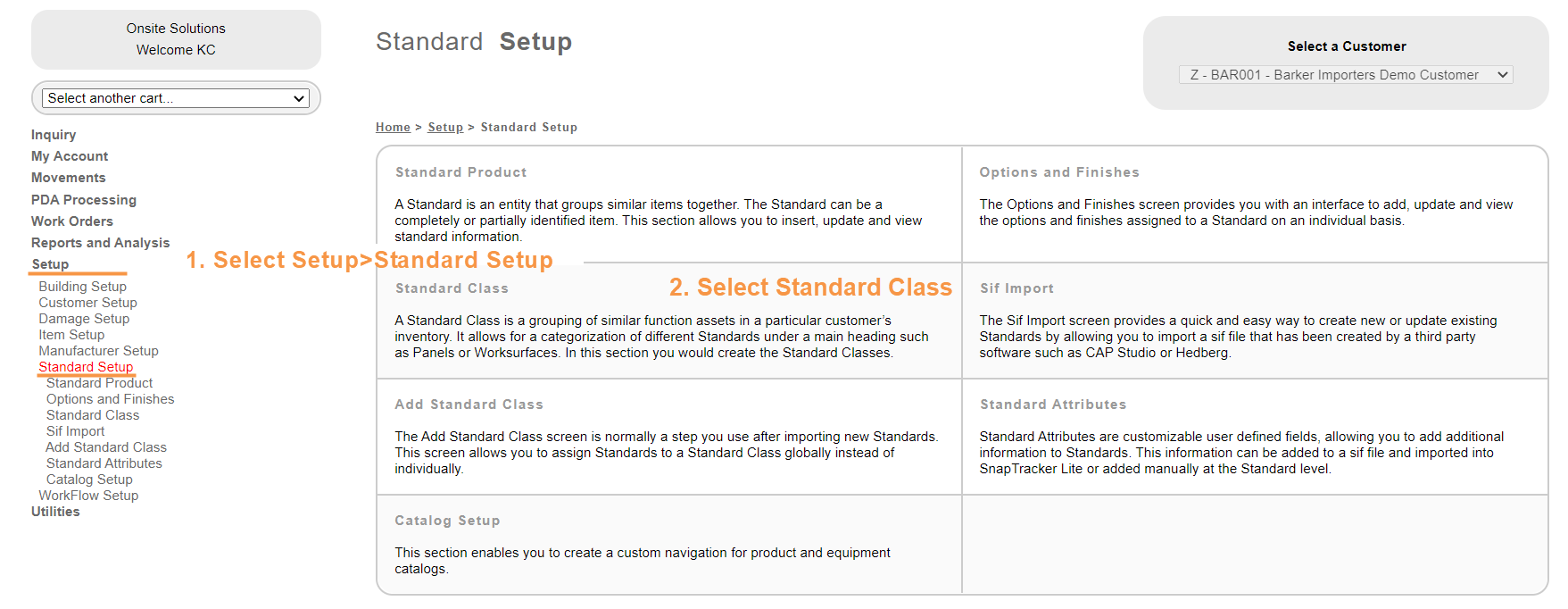The image size is (1568, 609).
Task: Navigate to Work Orders
Action: (x=72, y=221)
